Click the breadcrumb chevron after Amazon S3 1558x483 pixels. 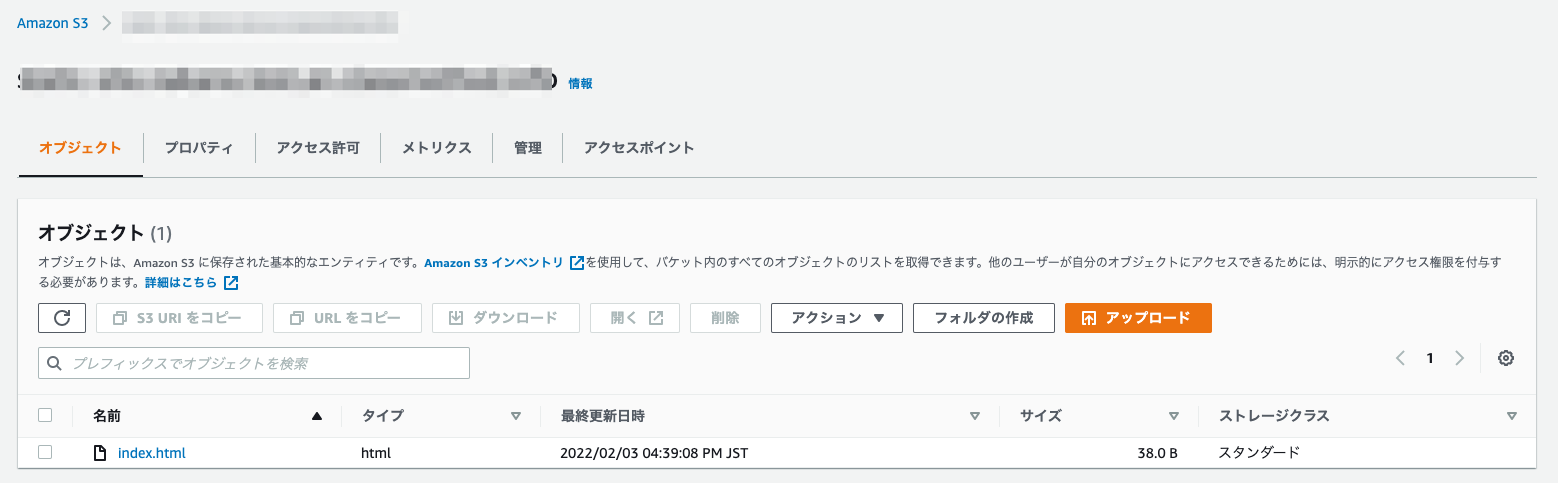(x=106, y=23)
